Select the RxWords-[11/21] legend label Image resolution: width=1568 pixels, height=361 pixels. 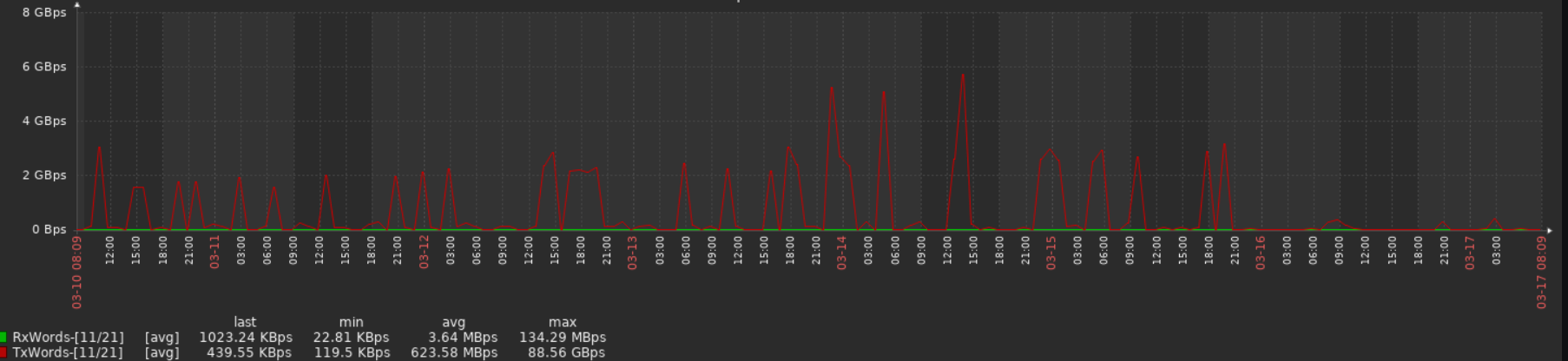(x=68, y=338)
